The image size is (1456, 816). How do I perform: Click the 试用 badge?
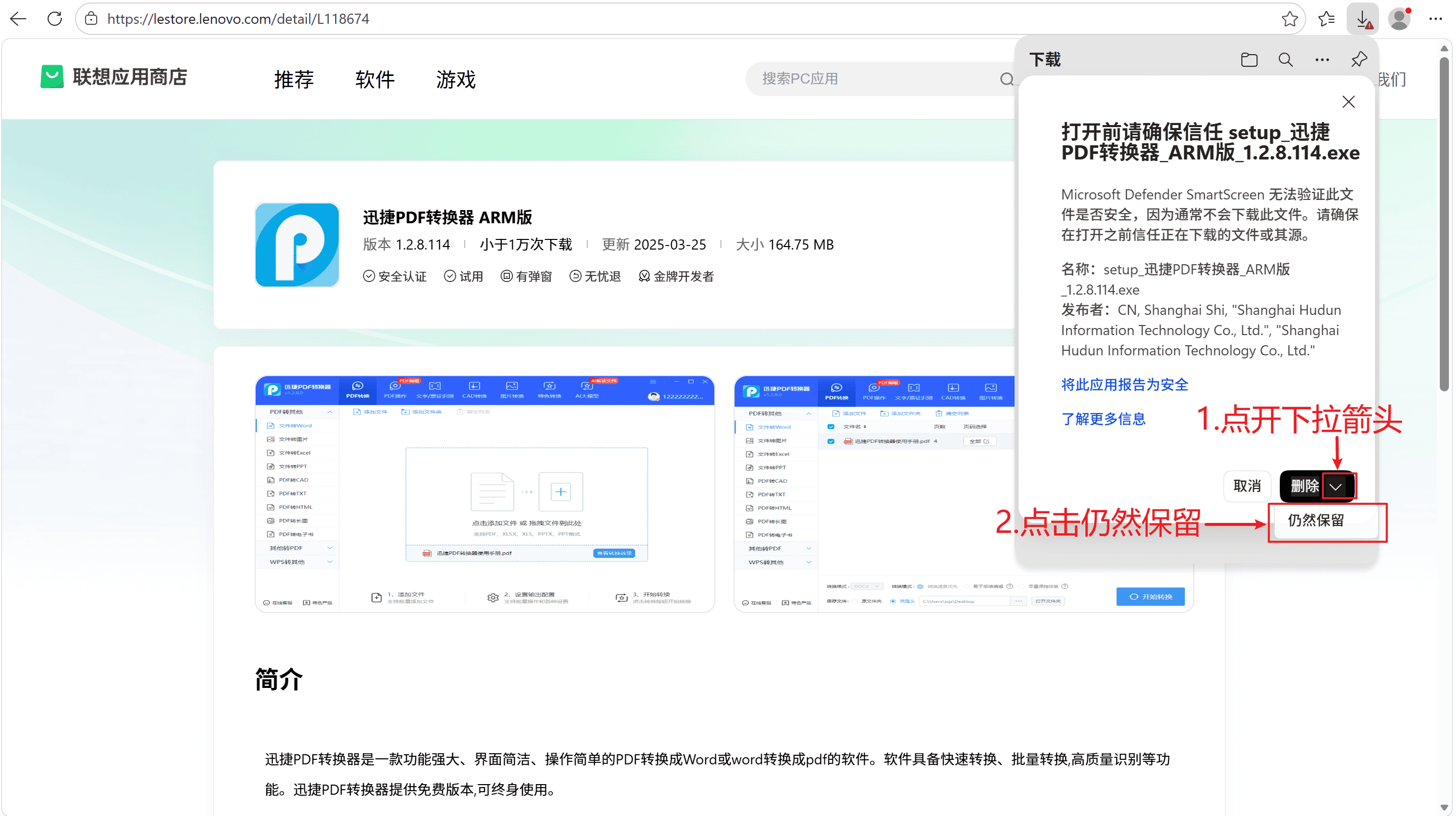point(463,276)
